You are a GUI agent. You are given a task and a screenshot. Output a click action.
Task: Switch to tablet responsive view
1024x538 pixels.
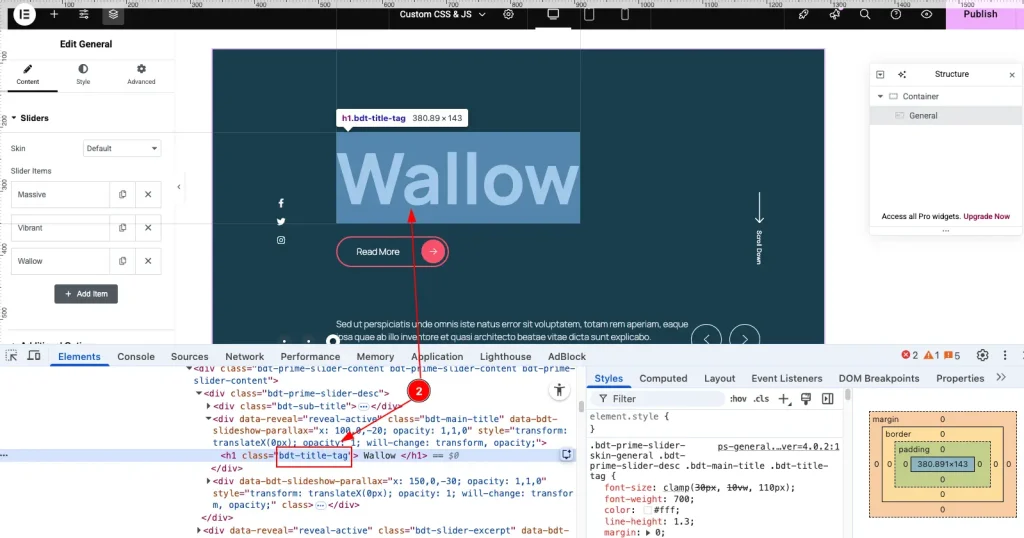click(x=588, y=14)
